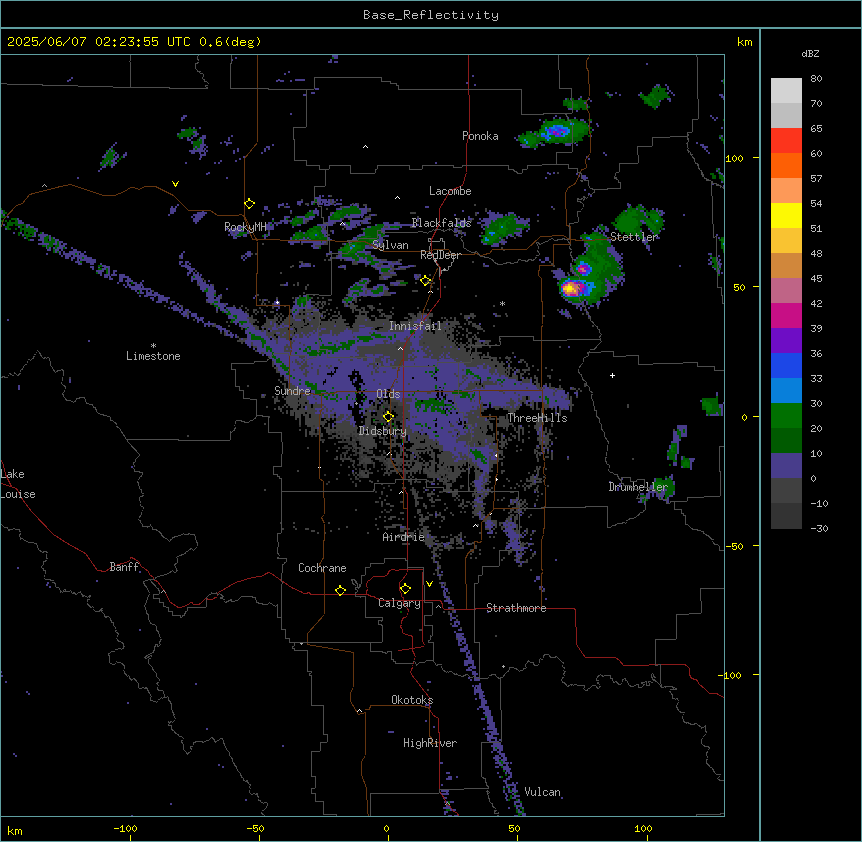862x842 pixels.
Task: Click the yellow station marker near RockyMH
Action: click(249, 203)
